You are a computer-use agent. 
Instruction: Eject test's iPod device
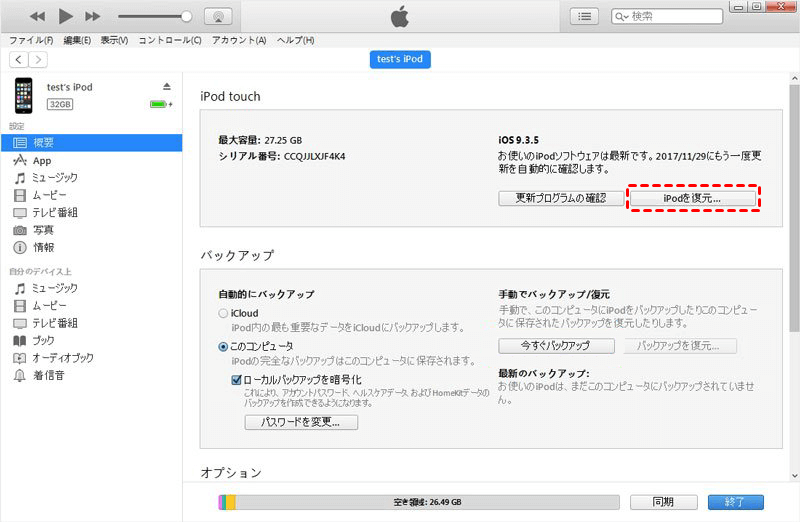click(167, 87)
